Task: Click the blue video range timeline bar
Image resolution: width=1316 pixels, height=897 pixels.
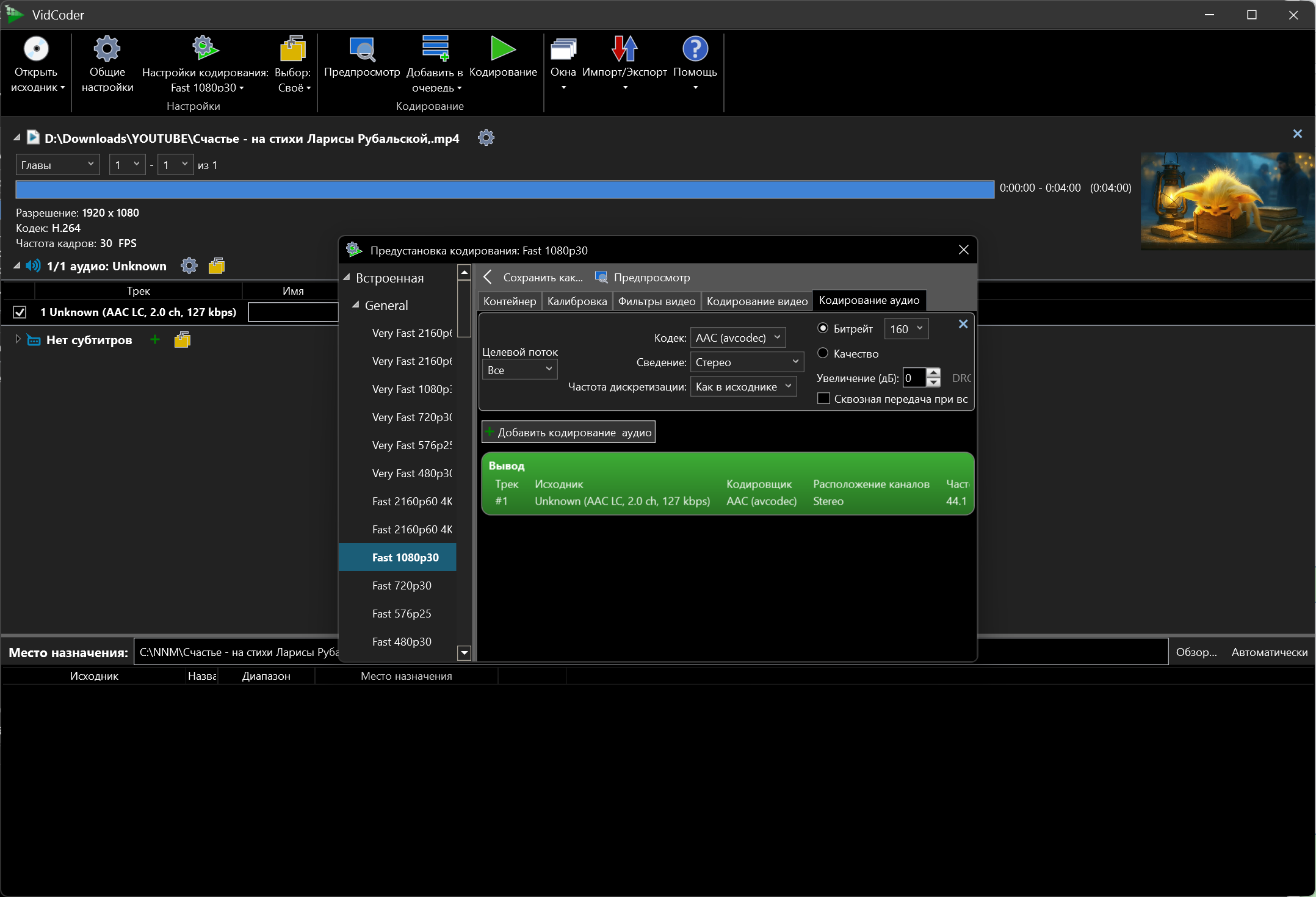Action: [504, 189]
